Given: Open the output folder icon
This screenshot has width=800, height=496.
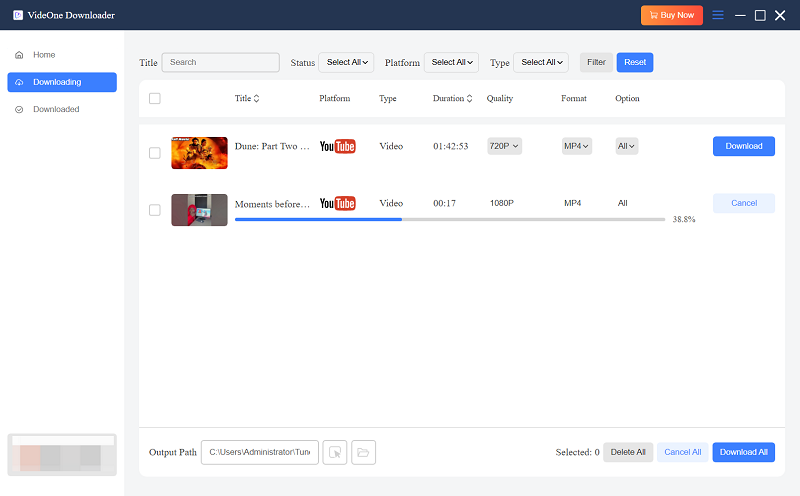Looking at the screenshot, I should (x=363, y=452).
